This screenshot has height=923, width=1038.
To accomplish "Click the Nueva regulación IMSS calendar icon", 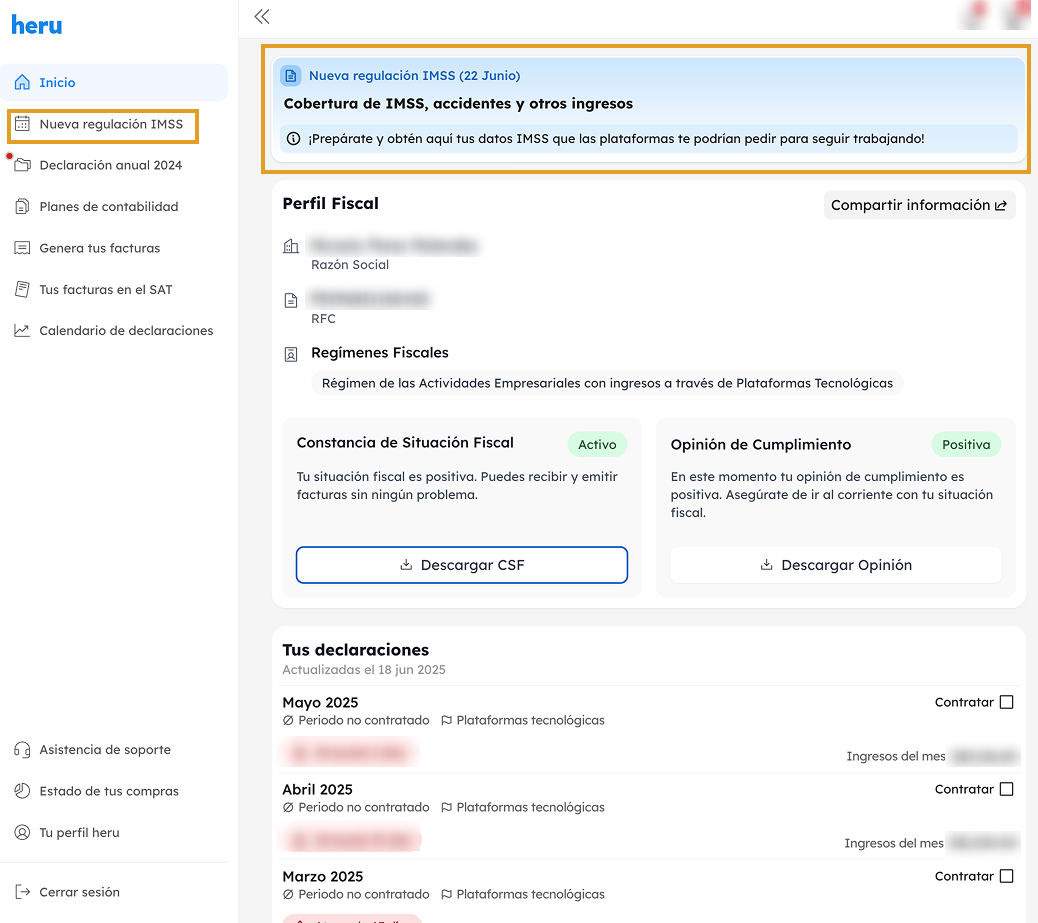I will click(x=23, y=124).
